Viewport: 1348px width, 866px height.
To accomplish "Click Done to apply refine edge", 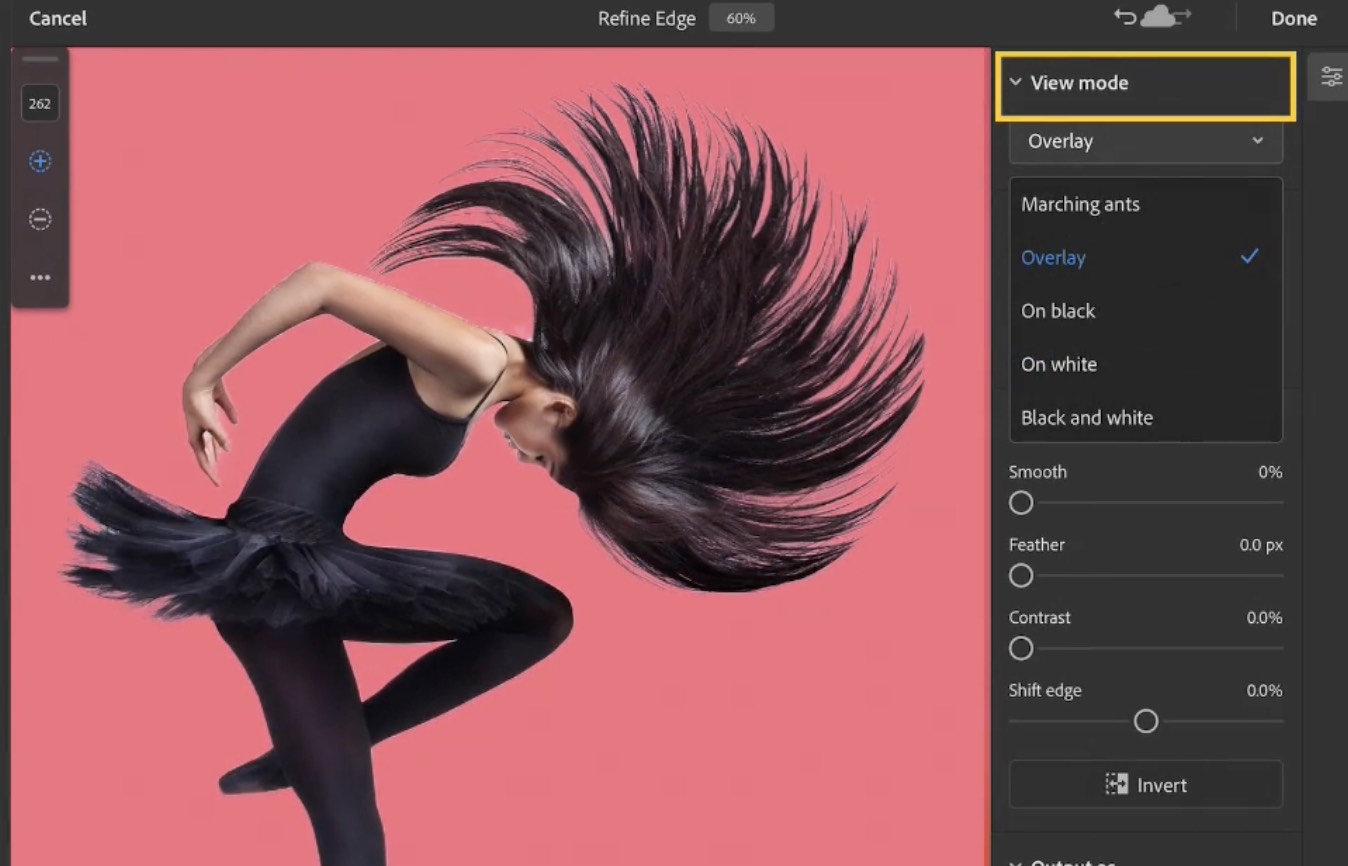I will click(x=1293, y=18).
